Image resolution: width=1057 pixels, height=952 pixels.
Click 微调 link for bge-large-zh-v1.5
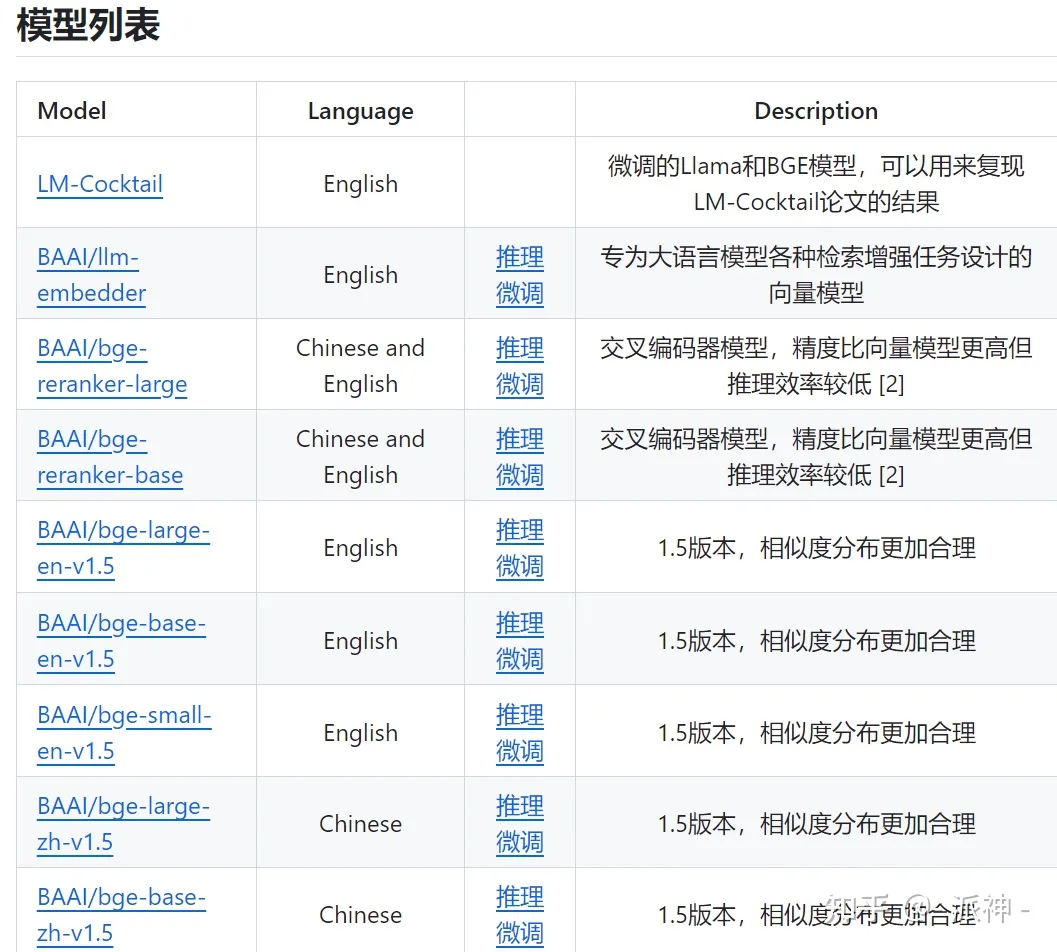pos(520,842)
